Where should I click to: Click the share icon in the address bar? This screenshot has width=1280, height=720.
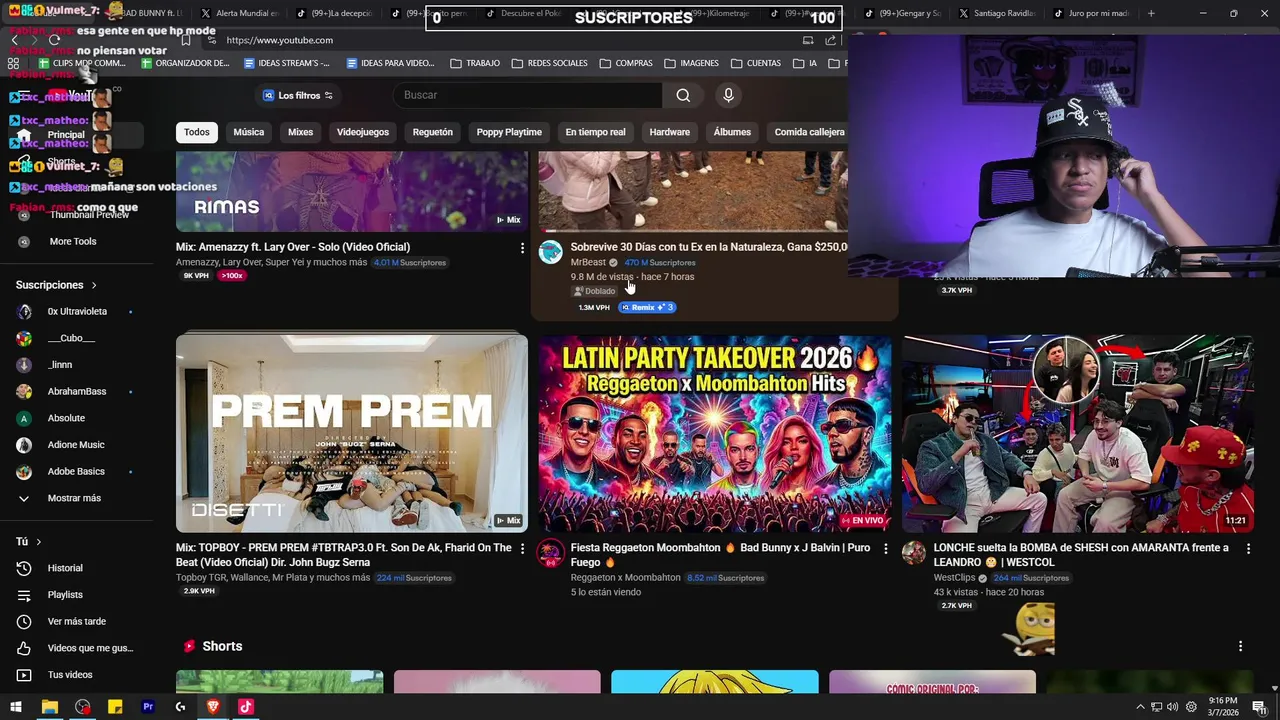pyautogui.click(x=831, y=40)
